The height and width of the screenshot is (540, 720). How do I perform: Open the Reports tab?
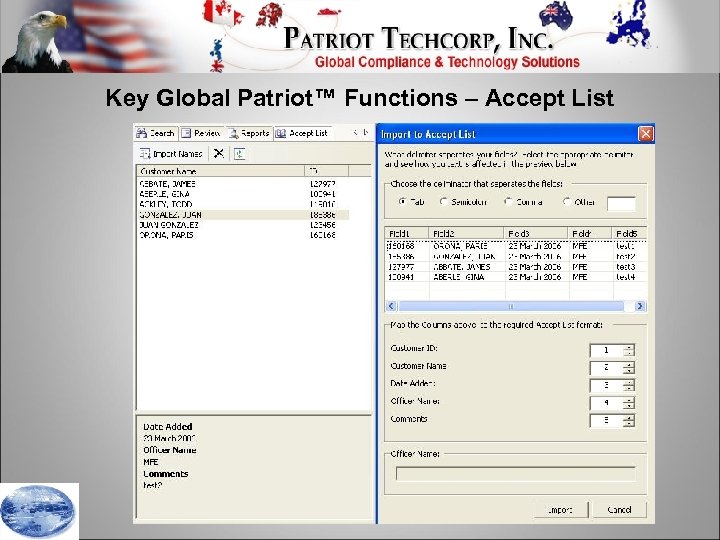pyautogui.click(x=249, y=133)
